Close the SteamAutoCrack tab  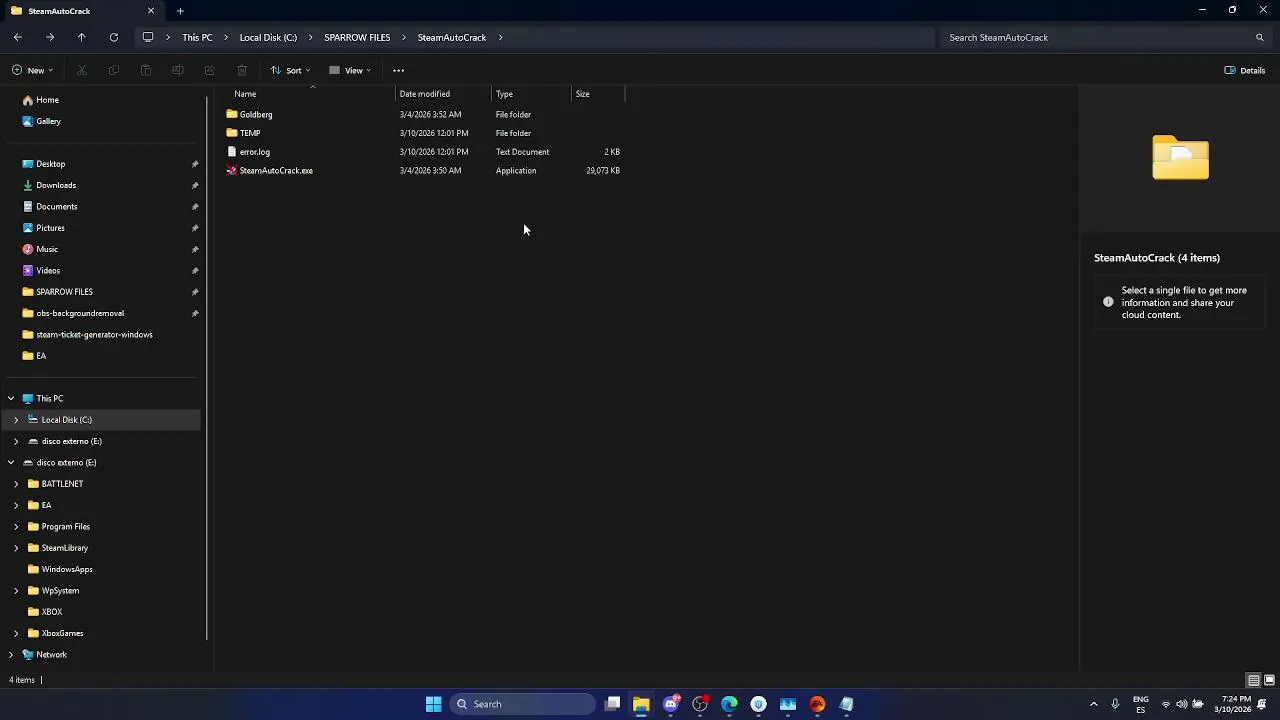pos(151,11)
